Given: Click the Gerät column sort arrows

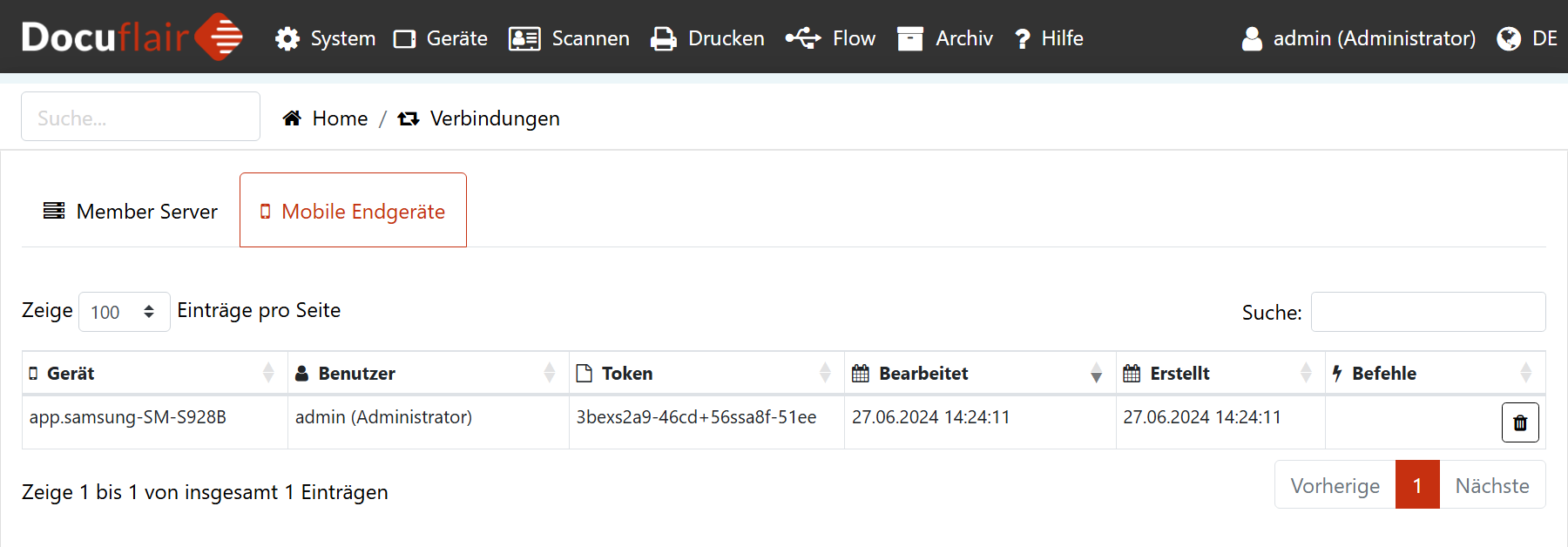Looking at the screenshot, I should (268, 373).
